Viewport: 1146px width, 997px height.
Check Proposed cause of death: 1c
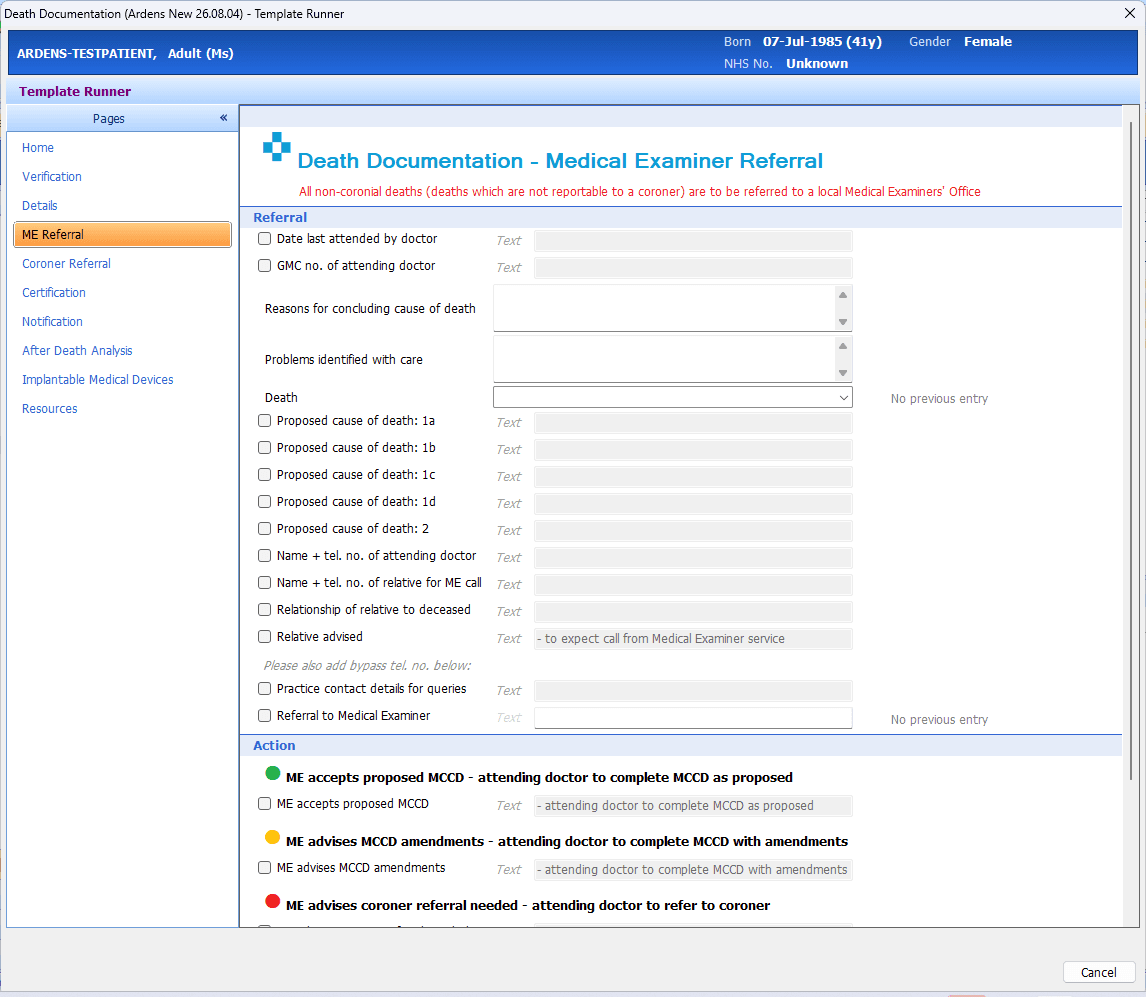coord(265,475)
